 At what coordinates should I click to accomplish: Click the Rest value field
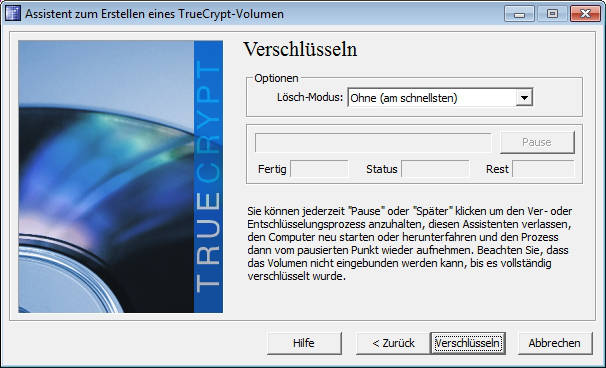pyautogui.click(x=543, y=169)
